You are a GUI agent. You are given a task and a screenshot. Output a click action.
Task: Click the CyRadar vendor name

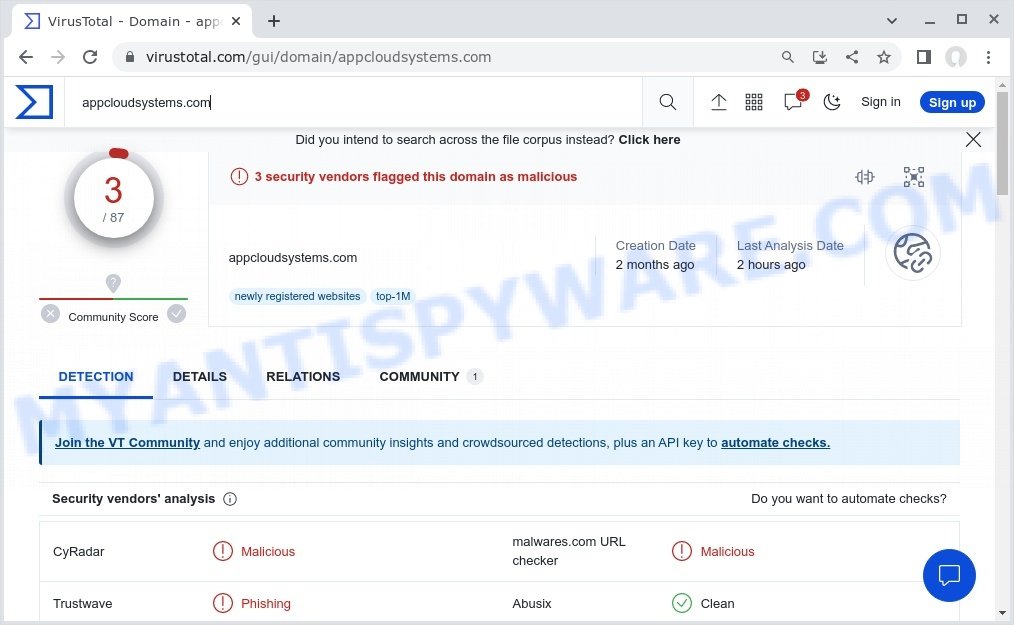pyautogui.click(x=78, y=551)
